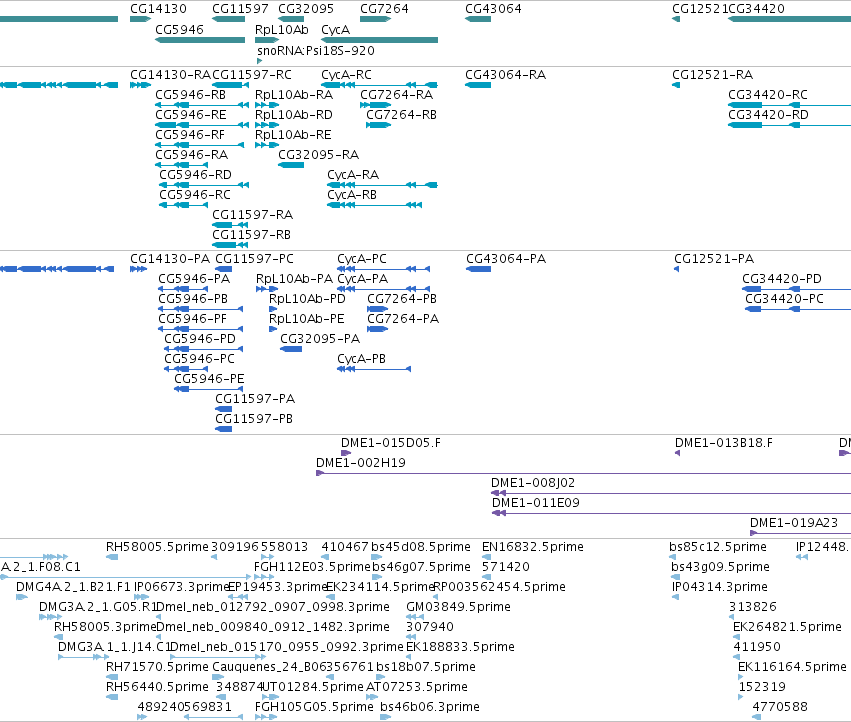Click the CG5946-RF transcript label
This screenshot has width=851, height=722.
tap(190, 135)
